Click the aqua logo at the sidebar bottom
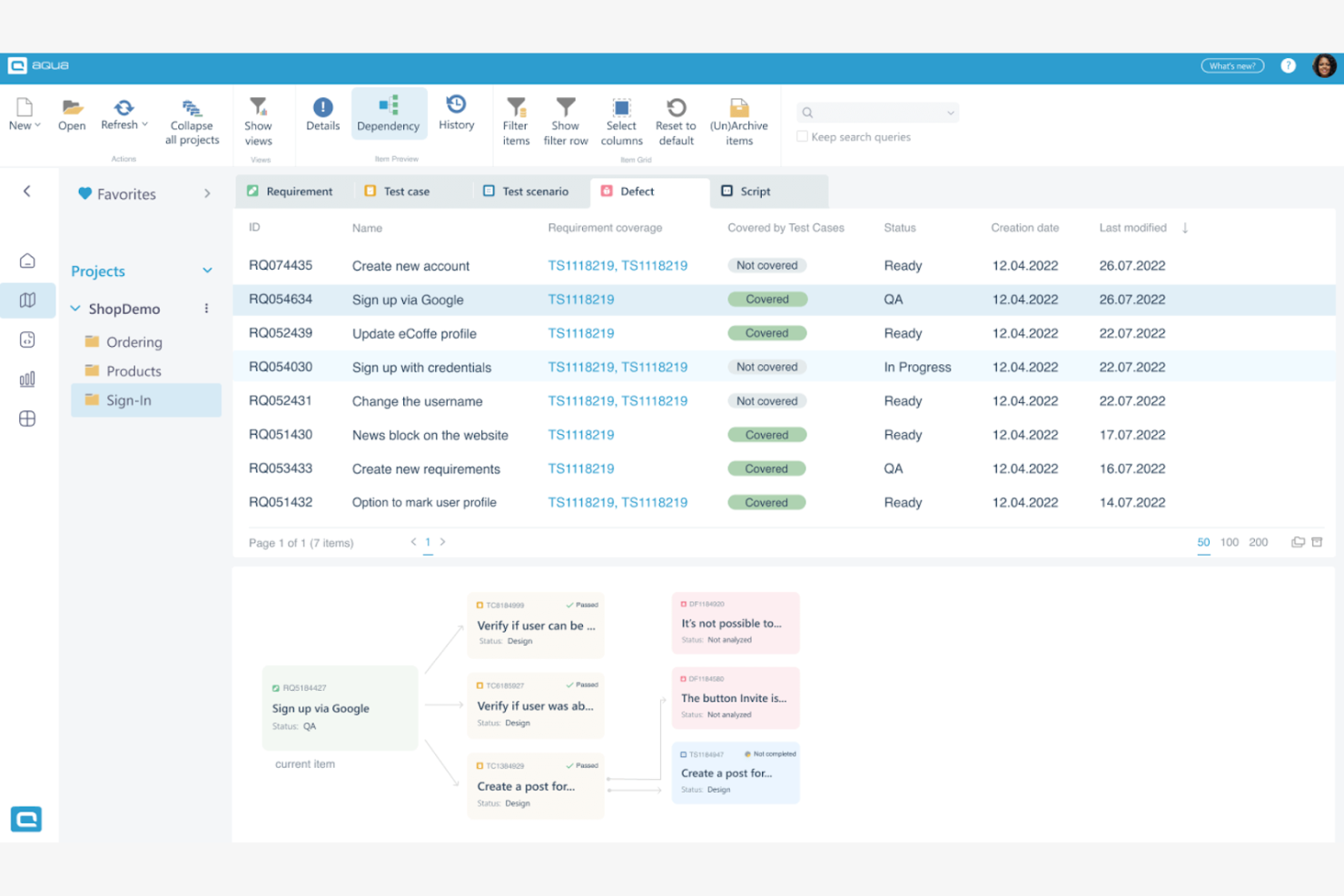The image size is (1344, 896). click(26, 819)
